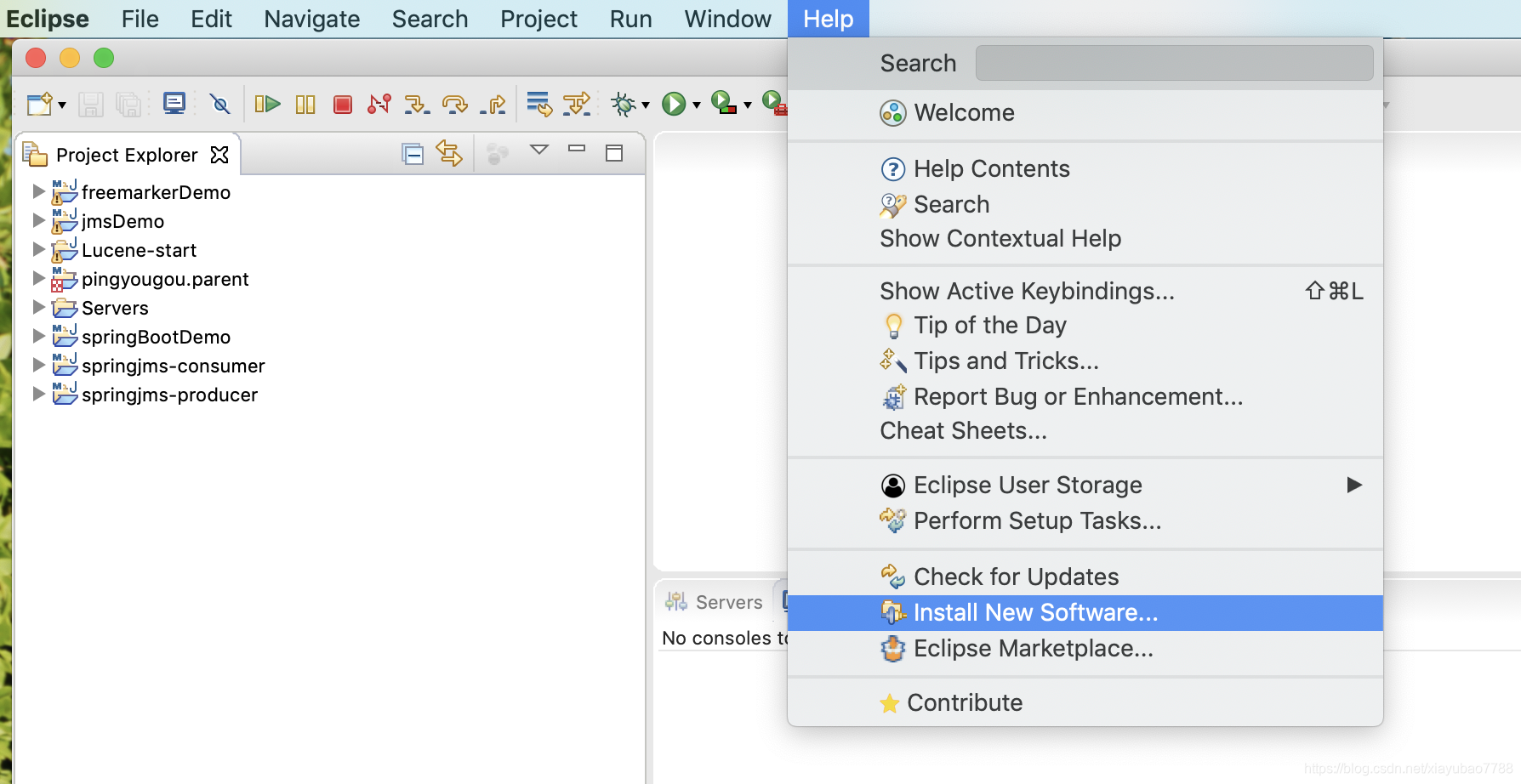Toggle Skip All Breakpoints

[x=219, y=105]
